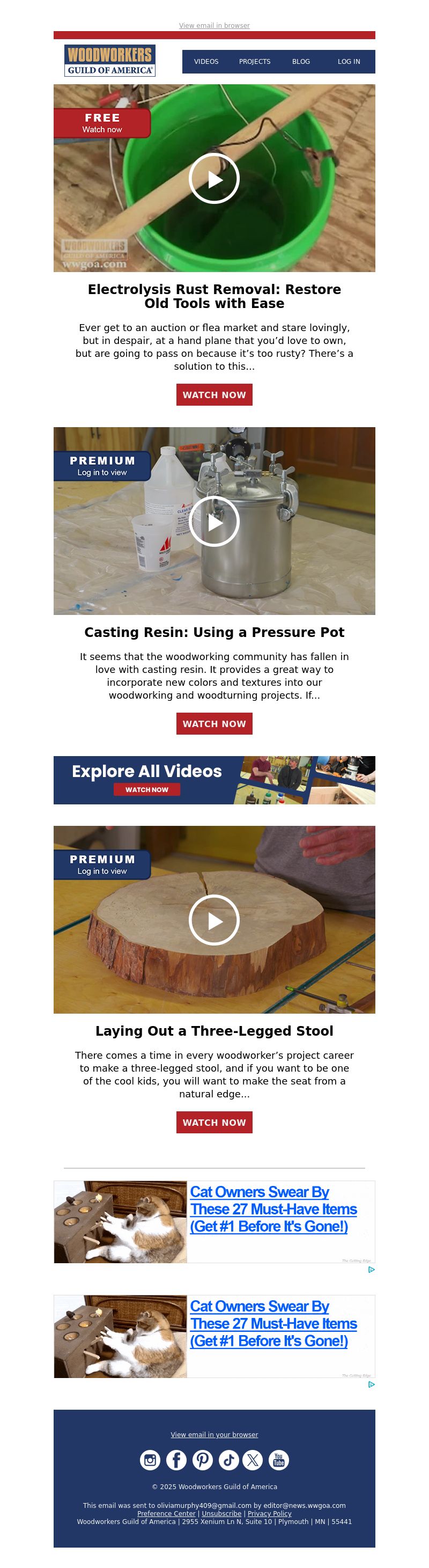This screenshot has height=1568, width=429.
Task: Click WATCH NOW on Explore All Videos banner
Action: coord(146,789)
